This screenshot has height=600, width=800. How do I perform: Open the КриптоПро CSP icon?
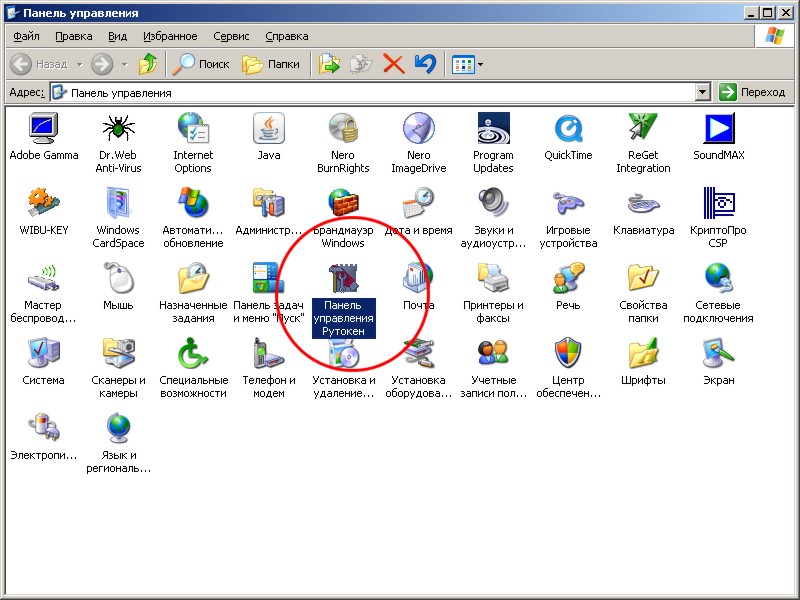tap(718, 204)
